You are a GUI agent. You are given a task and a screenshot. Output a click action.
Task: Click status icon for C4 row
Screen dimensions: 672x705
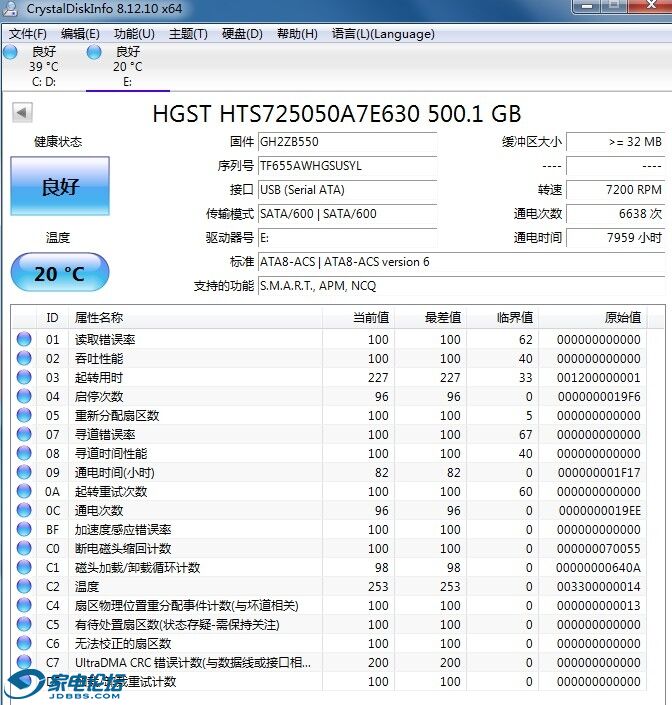[x=24, y=605]
